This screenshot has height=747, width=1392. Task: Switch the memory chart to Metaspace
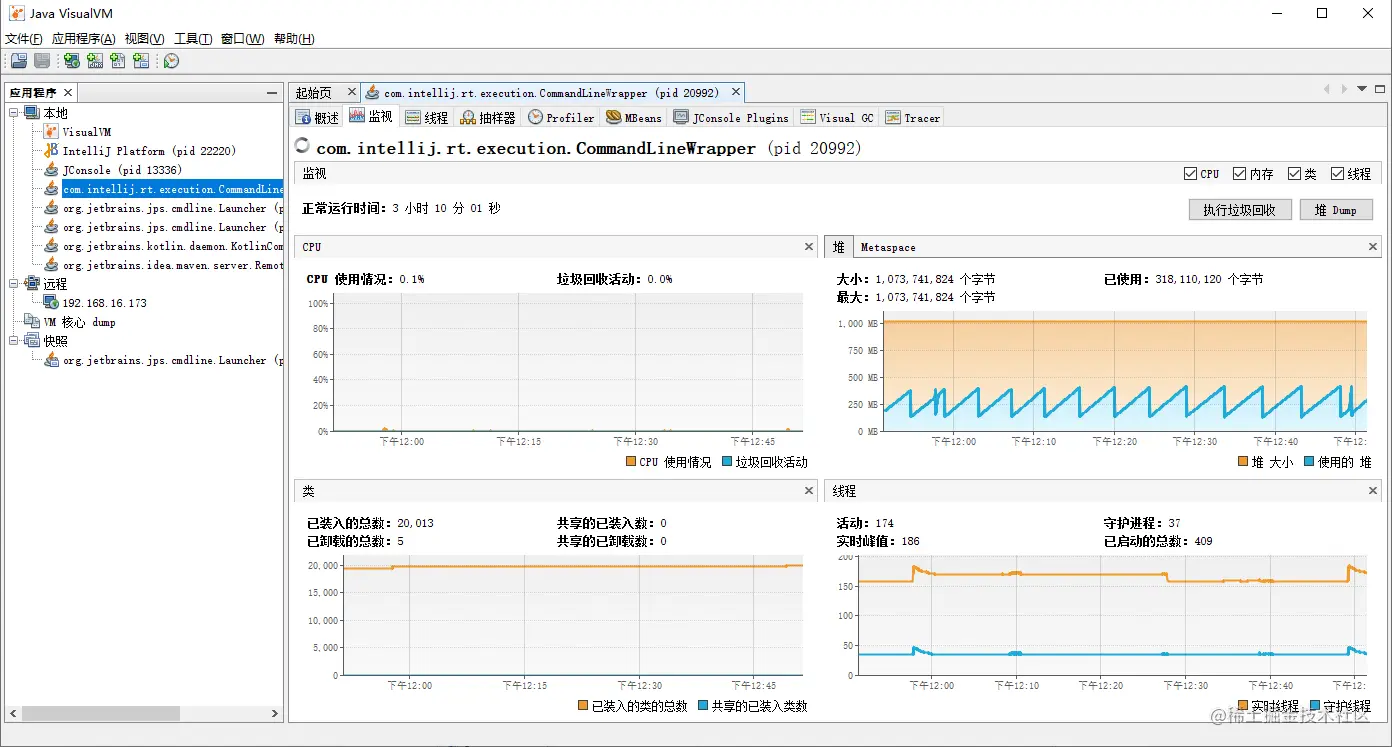point(888,247)
